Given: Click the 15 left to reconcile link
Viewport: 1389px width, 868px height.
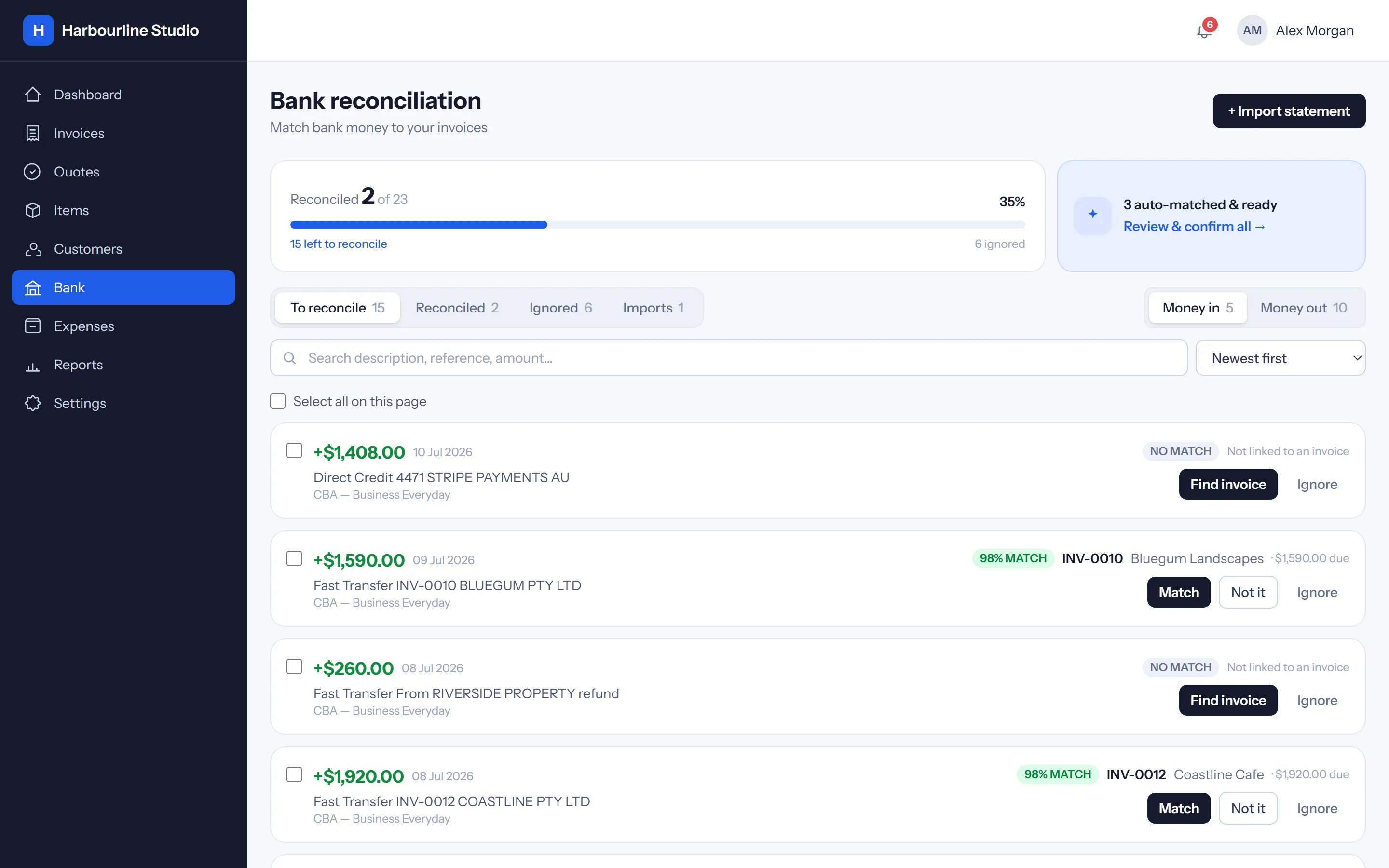Looking at the screenshot, I should coord(339,244).
